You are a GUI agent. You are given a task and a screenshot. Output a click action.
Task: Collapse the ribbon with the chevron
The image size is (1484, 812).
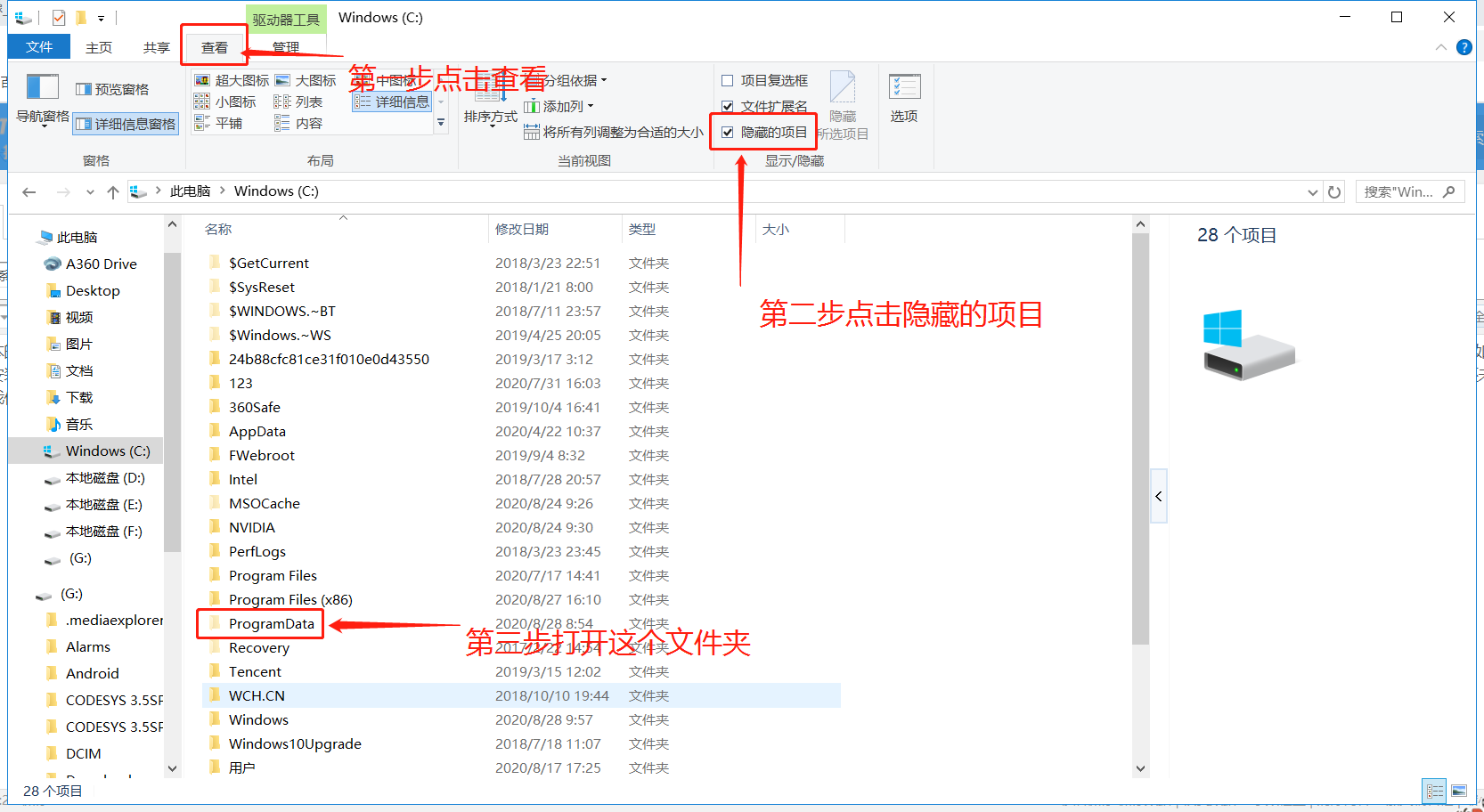(1440, 47)
